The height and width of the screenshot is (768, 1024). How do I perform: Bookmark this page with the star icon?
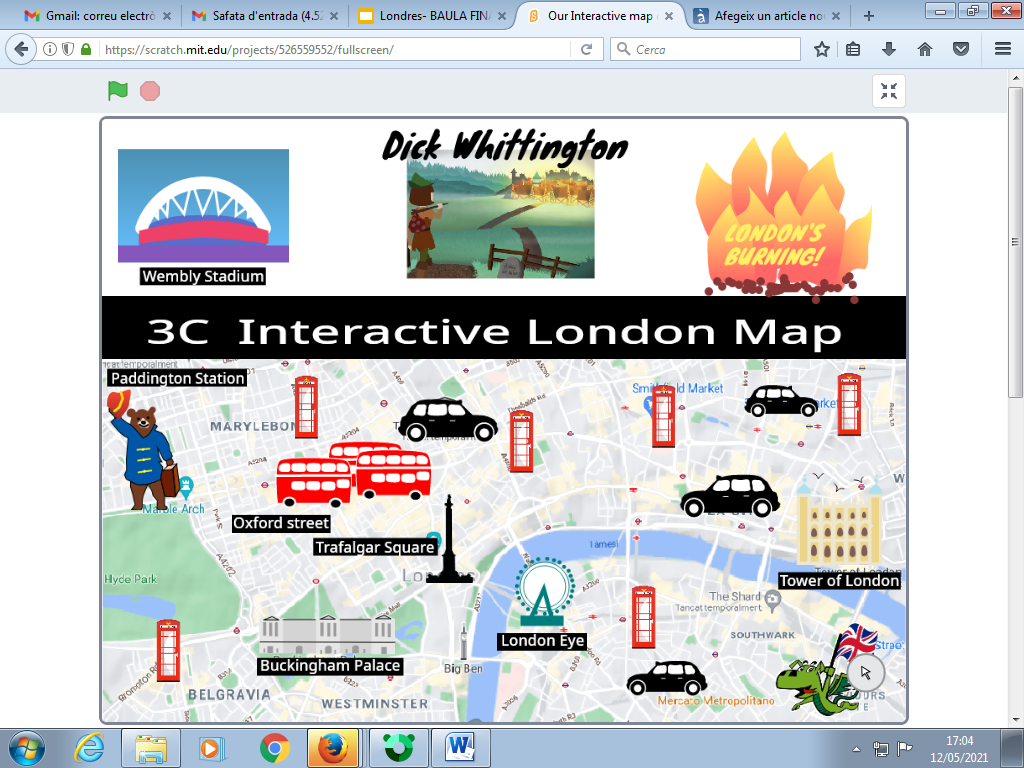(x=822, y=49)
